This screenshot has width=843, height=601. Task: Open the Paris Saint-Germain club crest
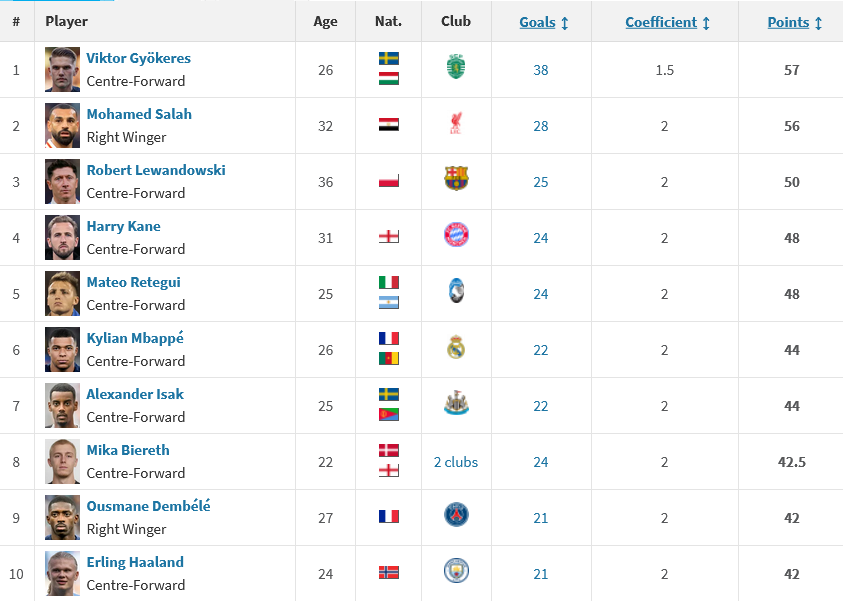pos(456,516)
